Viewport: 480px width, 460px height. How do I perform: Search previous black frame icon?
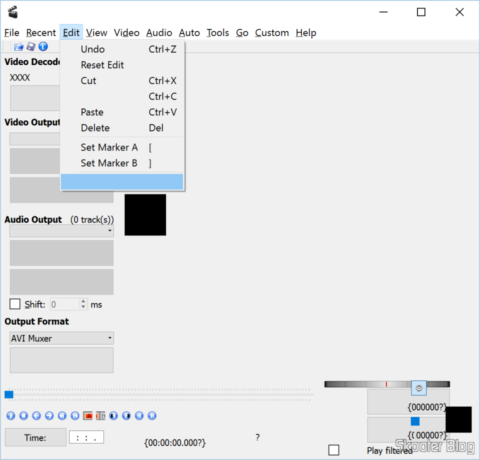pyautogui.click(x=114, y=416)
